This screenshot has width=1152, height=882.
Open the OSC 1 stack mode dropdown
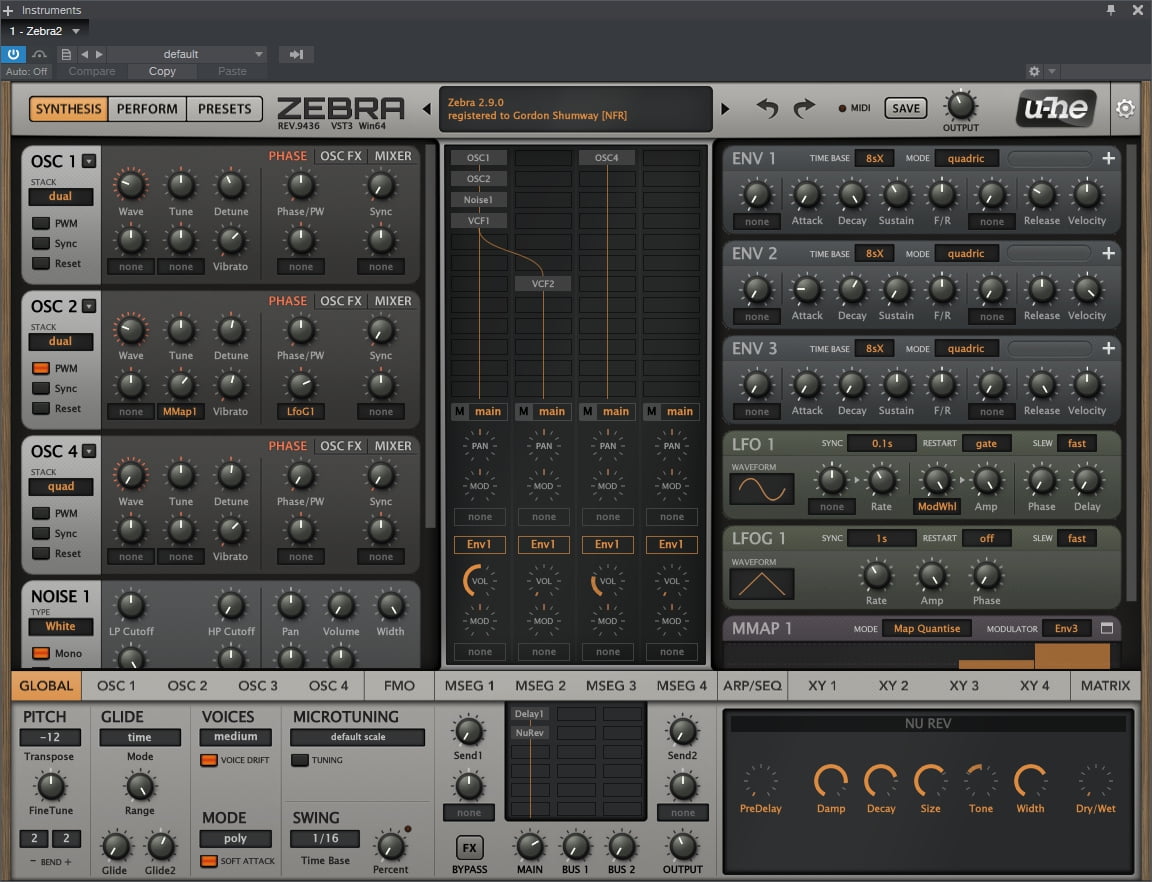[61, 196]
